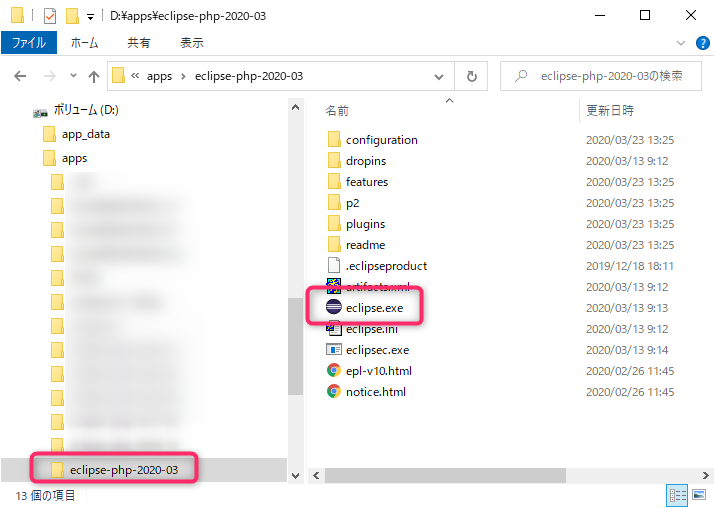The height and width of the screenshot is (508, 715).
Task: Click the horizontal scrollbar thumb
Action: (x=445, y=475)
